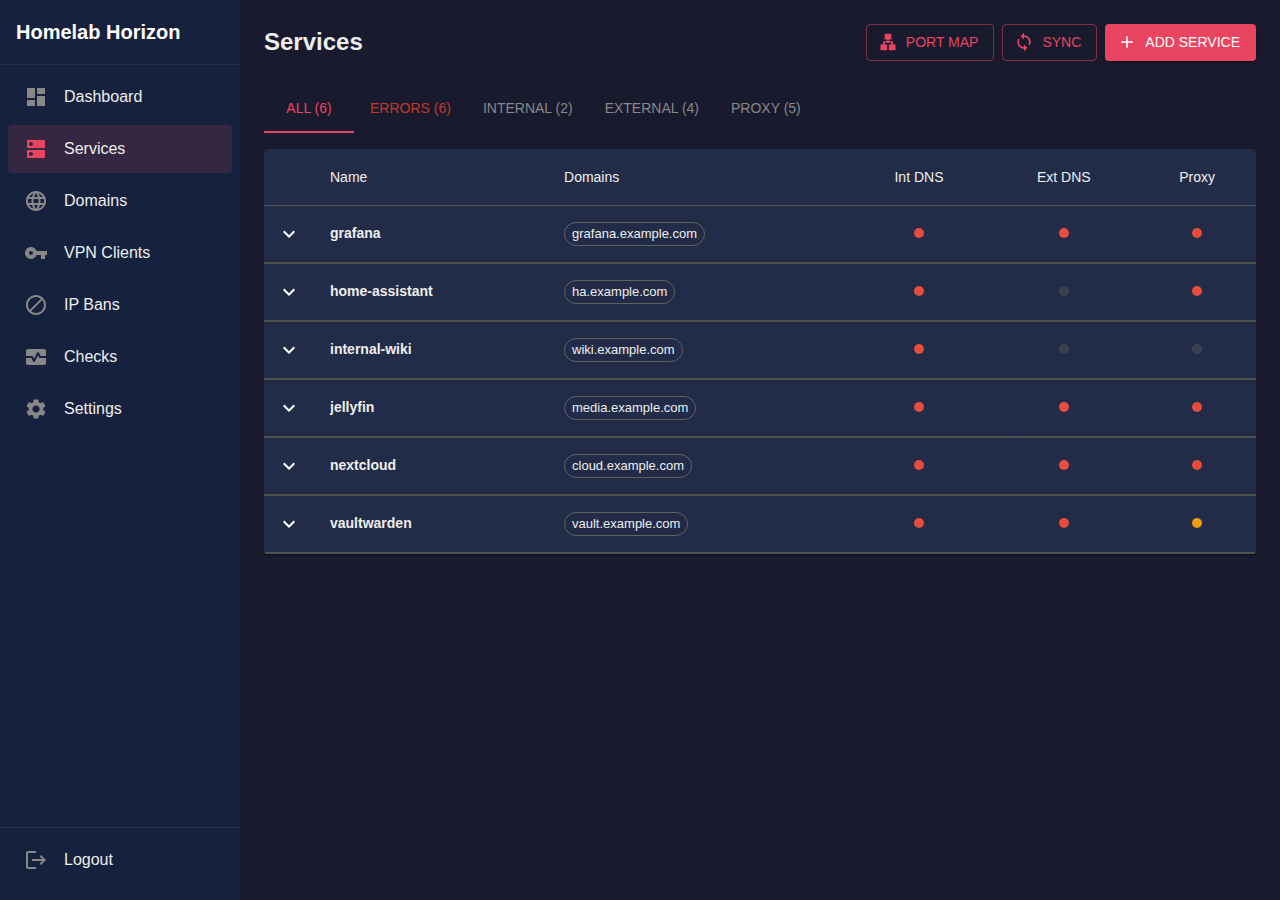Image resolution: width=1280 pixels, height=900 pixels.
Task: Expand the home-assistant service row
Action: click(289, 292)
